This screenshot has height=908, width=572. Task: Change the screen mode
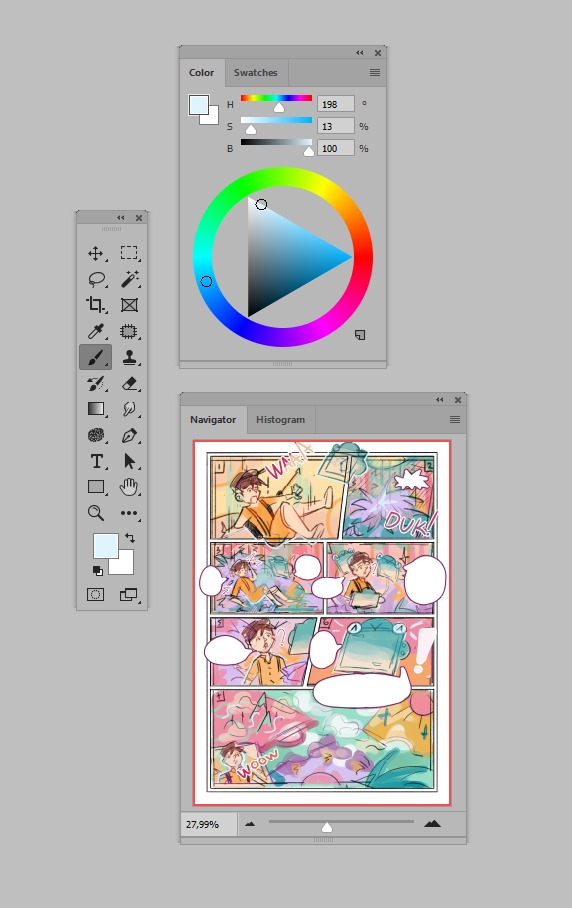(128, 594)
